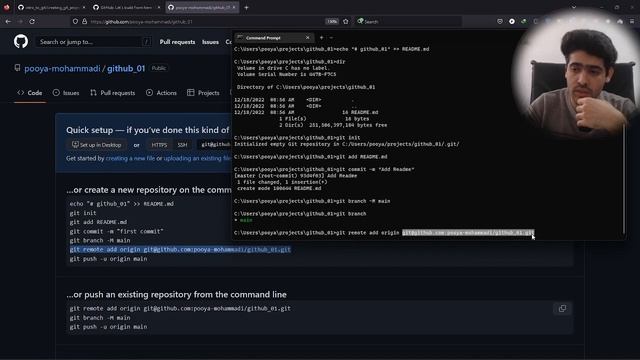Open Pull requests in GitHub header

tap(177, 42)
